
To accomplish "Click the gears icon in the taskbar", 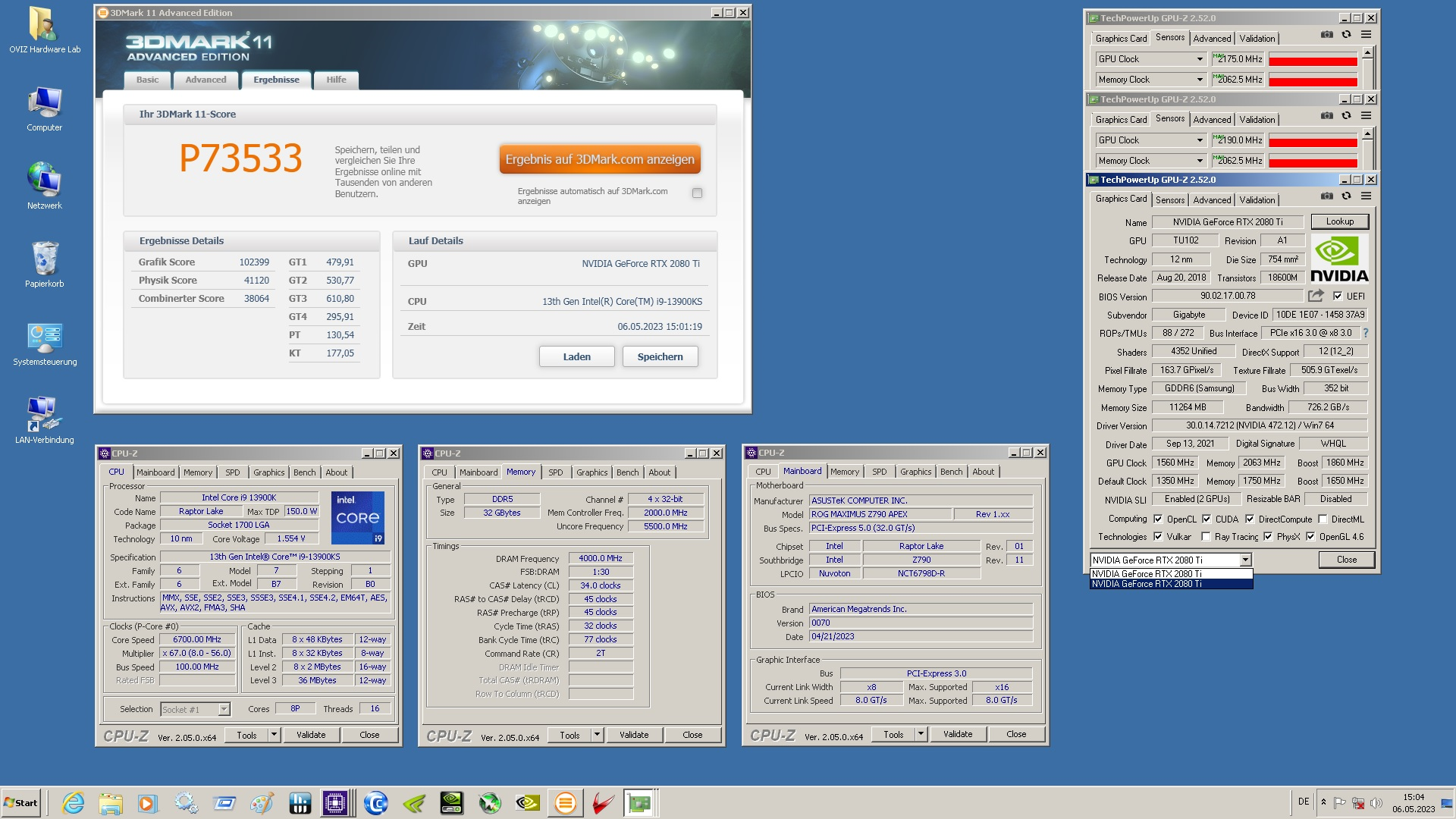I will pos(186,803).
